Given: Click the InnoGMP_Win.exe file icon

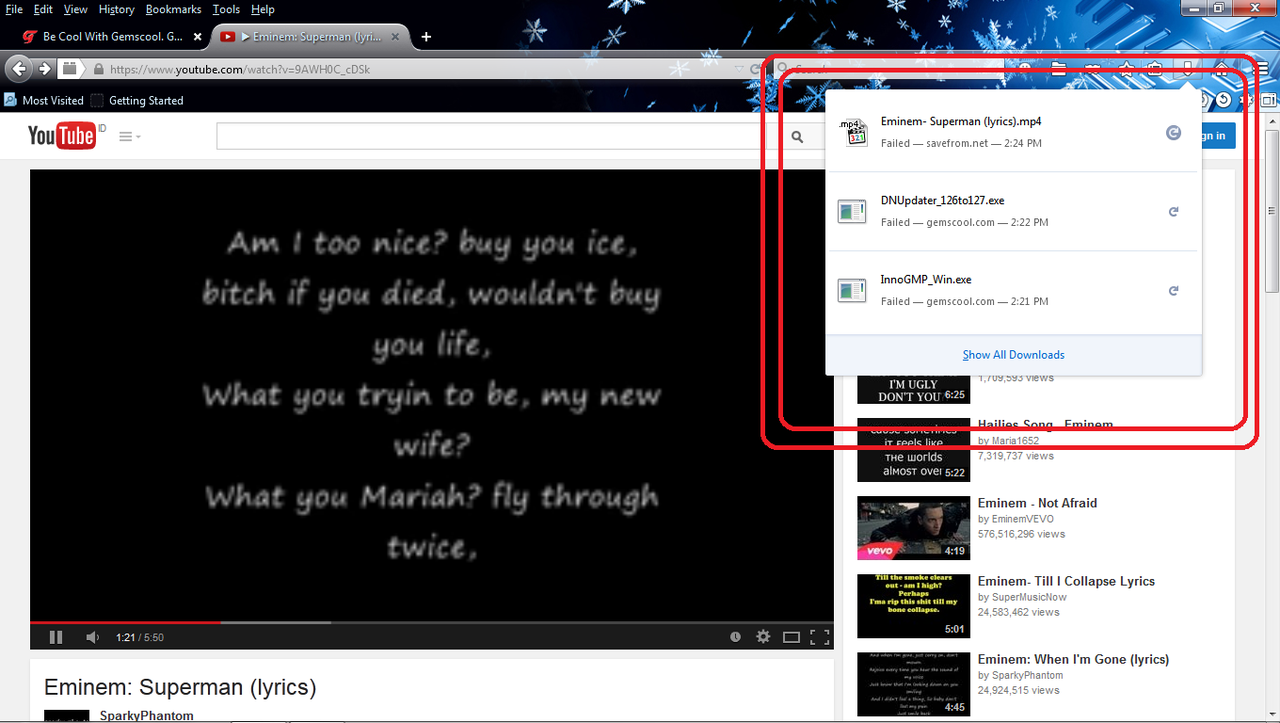Looking at the screenshot, I should pyautogui.click(x=852, y=290).
